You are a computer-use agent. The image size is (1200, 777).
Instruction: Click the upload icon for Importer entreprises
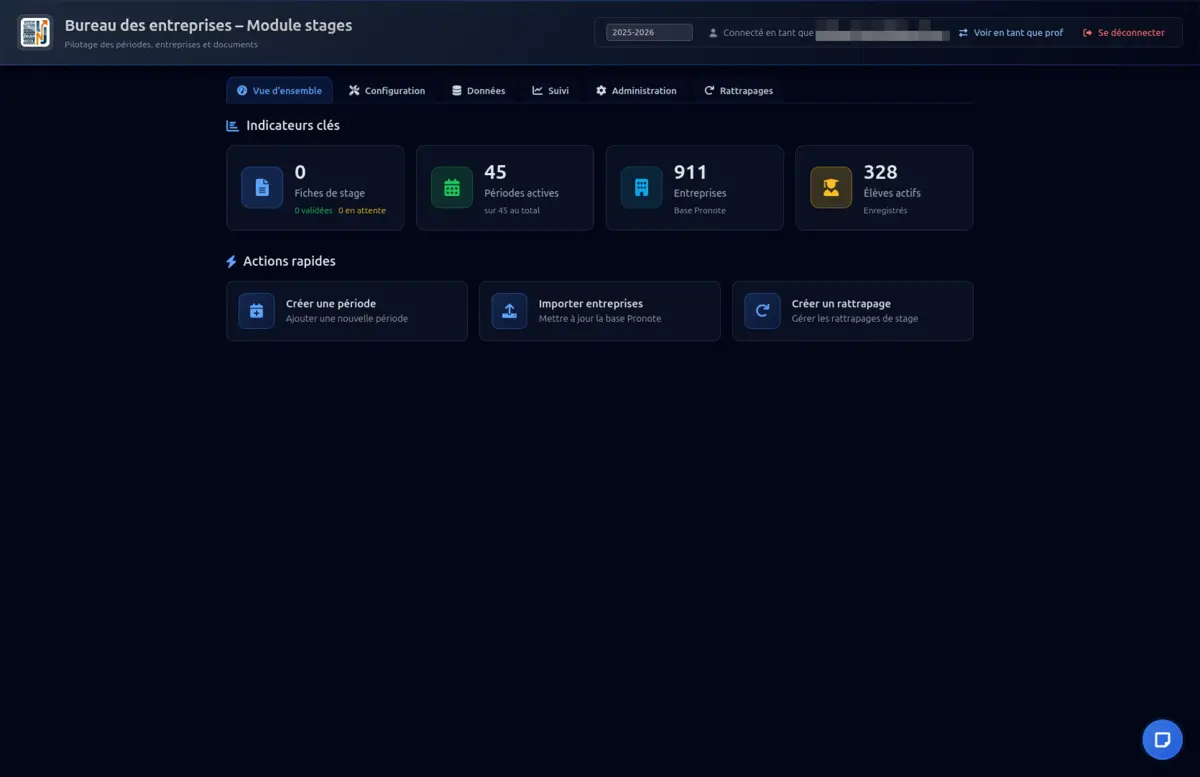[x=509, y=311]
